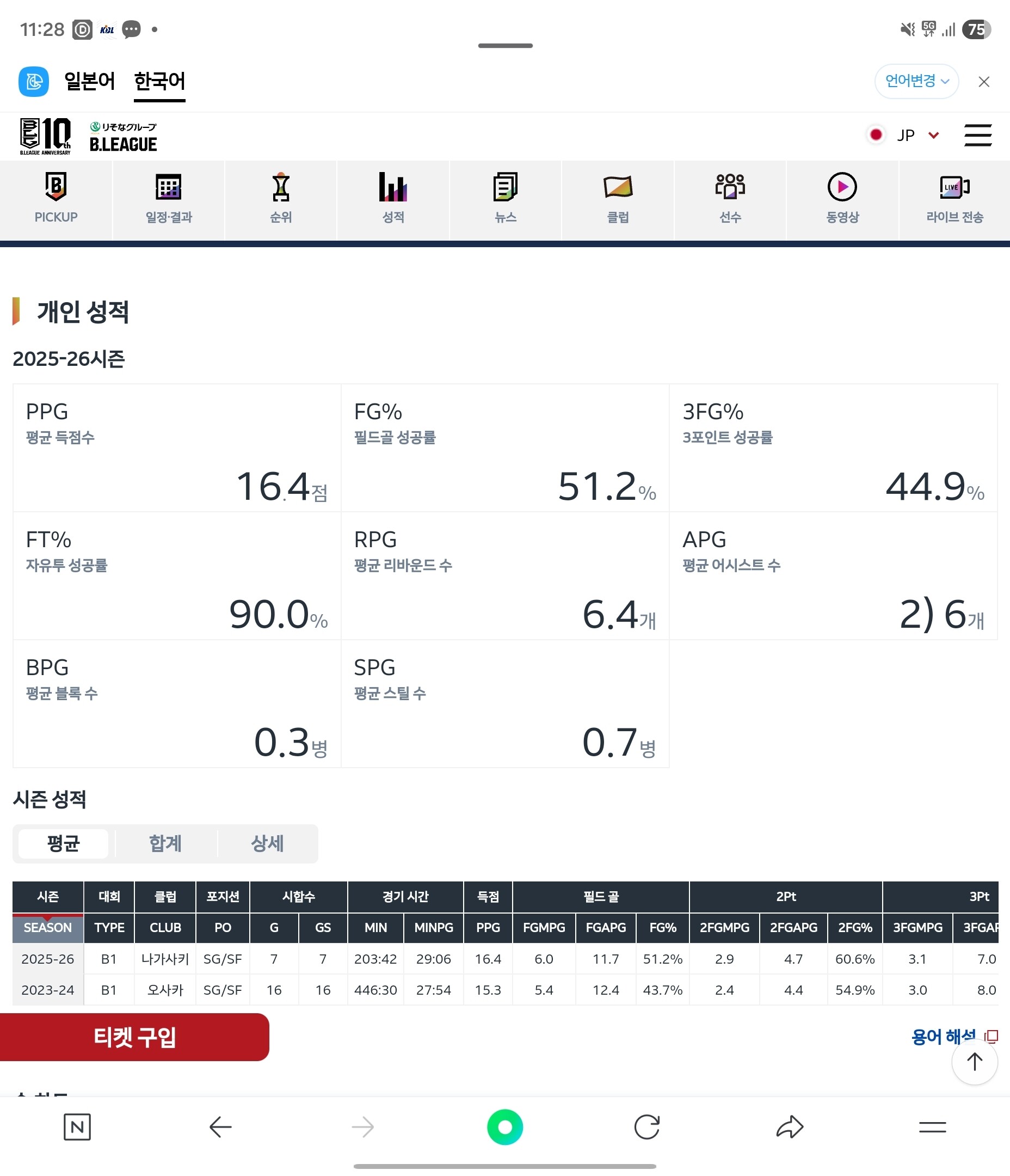Screen dimensions: 1010x1176
Task: Open the 라이브 전송 live stream page
Action: 954,200
